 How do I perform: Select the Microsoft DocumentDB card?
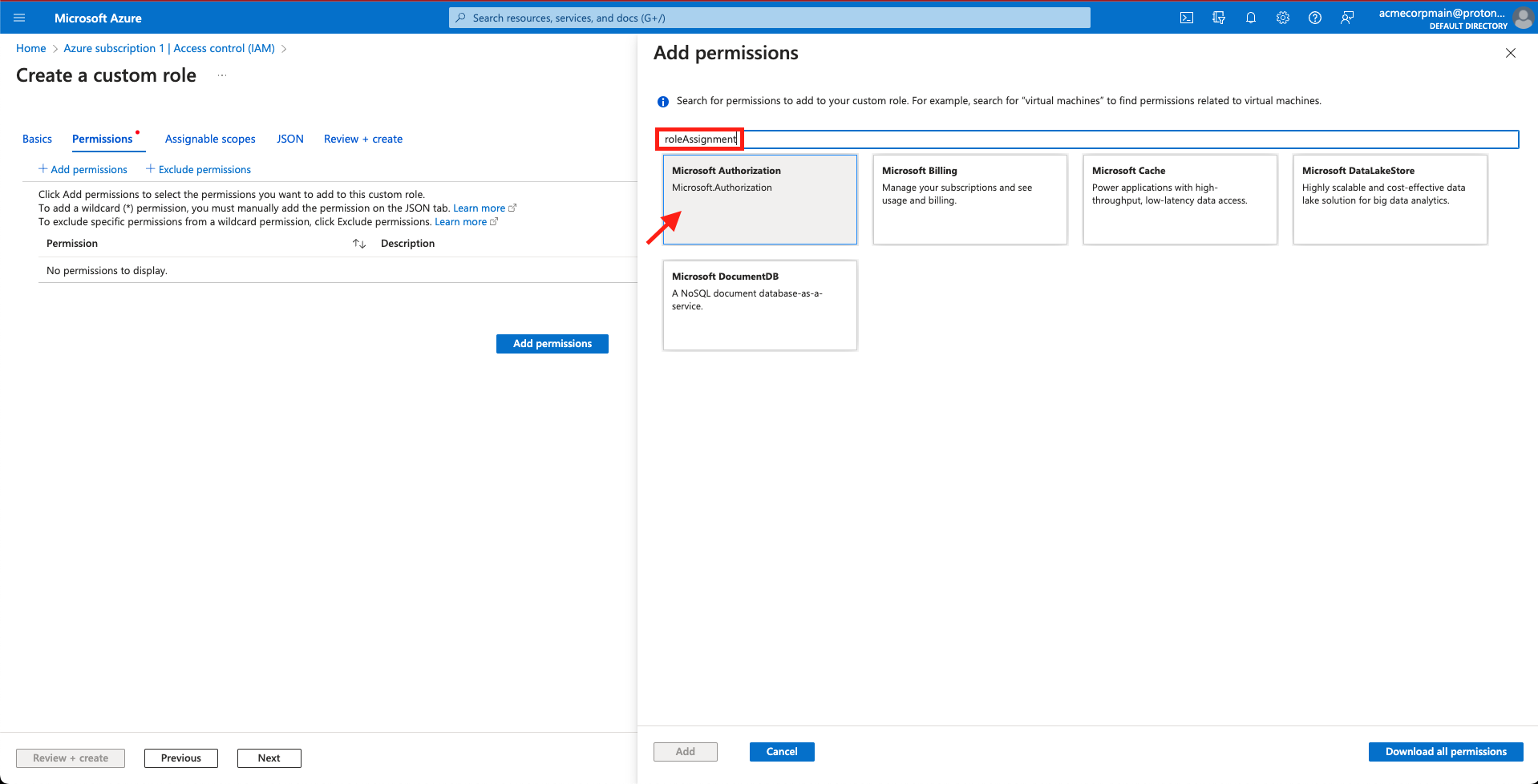pos(760,305)
